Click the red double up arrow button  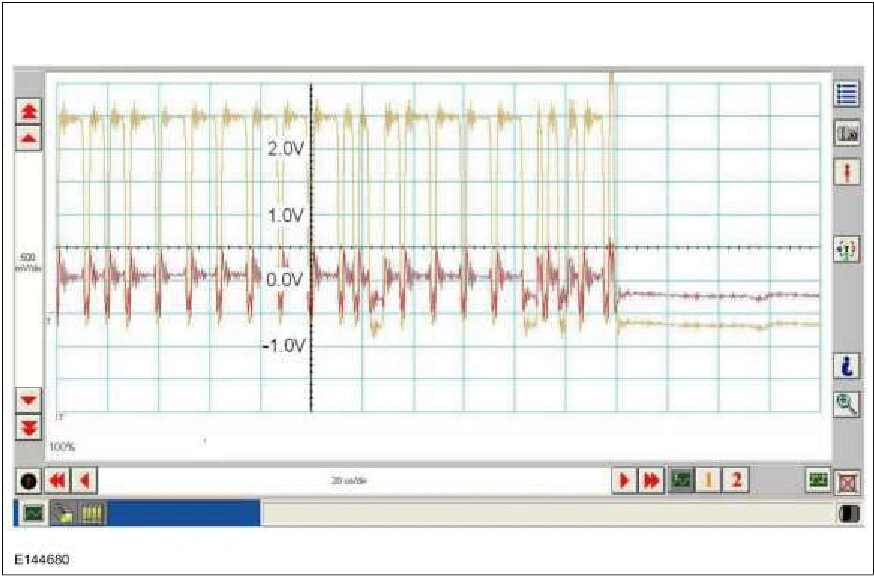[29, 112]
